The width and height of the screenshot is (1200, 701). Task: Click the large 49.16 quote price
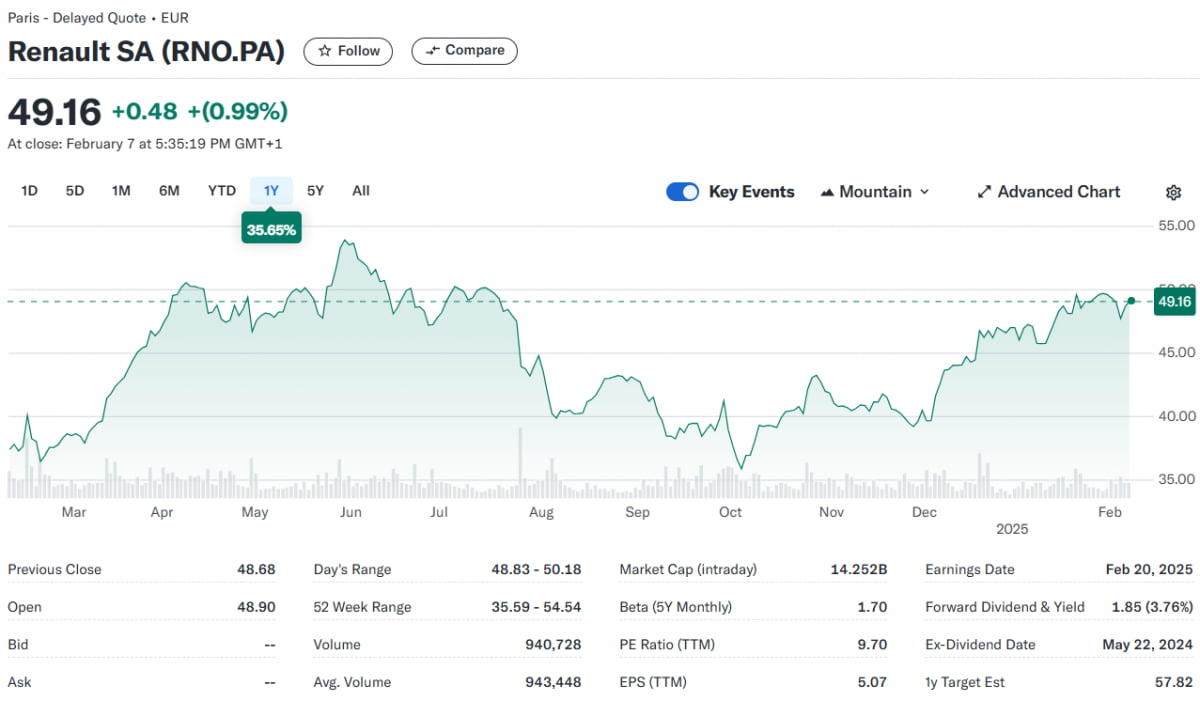pyautogui.click(x=54, y=112)
